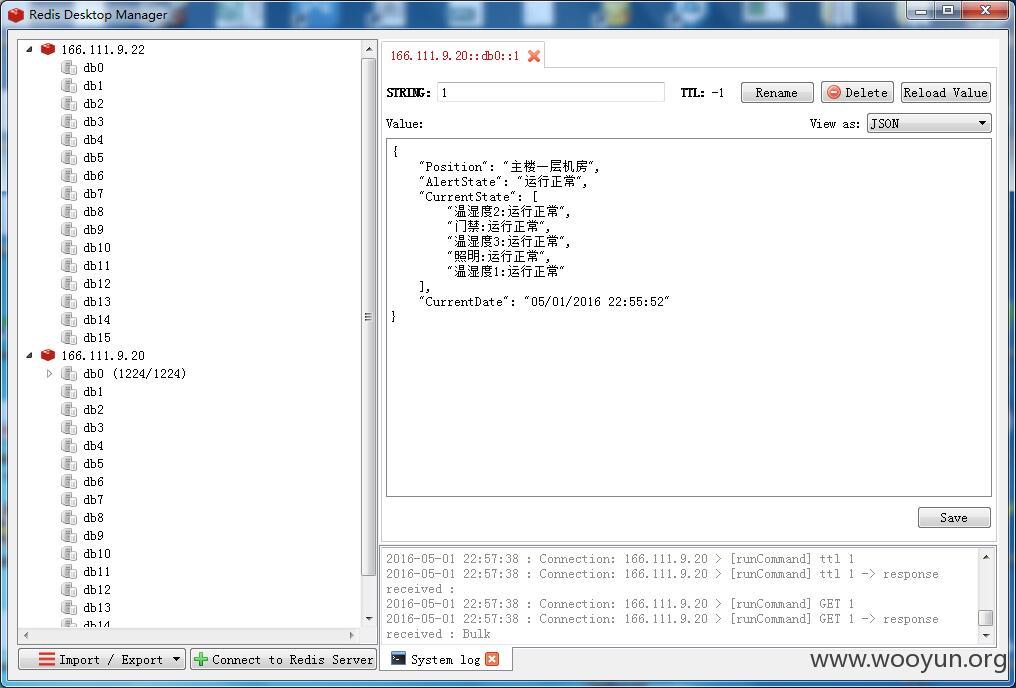Click the tree horizontal scrollbar left arrow
Image resolution: width=1016 pixels, height=688 pixels.
click(26, 635)
